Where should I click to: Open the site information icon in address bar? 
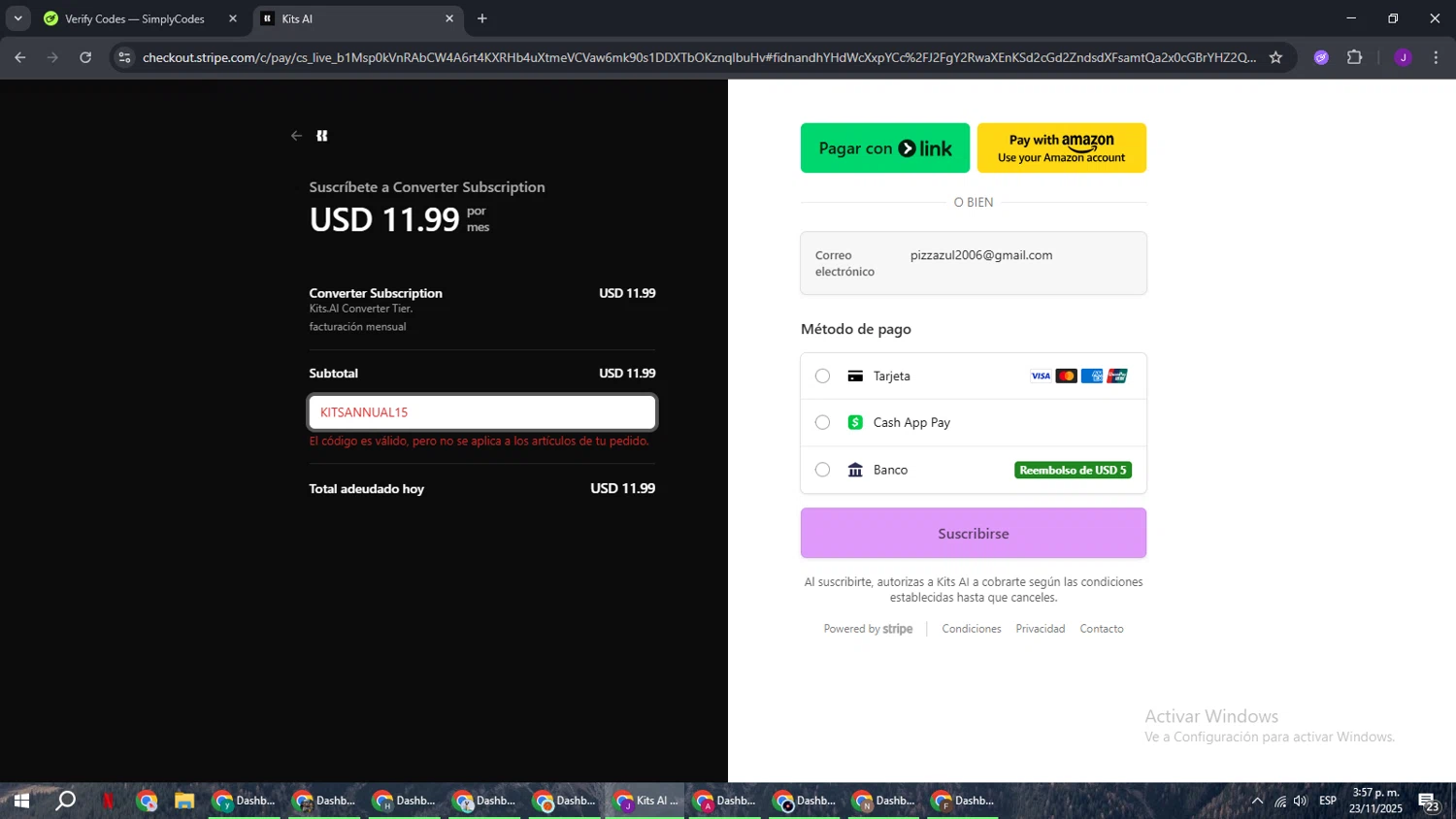click(124, 57)
